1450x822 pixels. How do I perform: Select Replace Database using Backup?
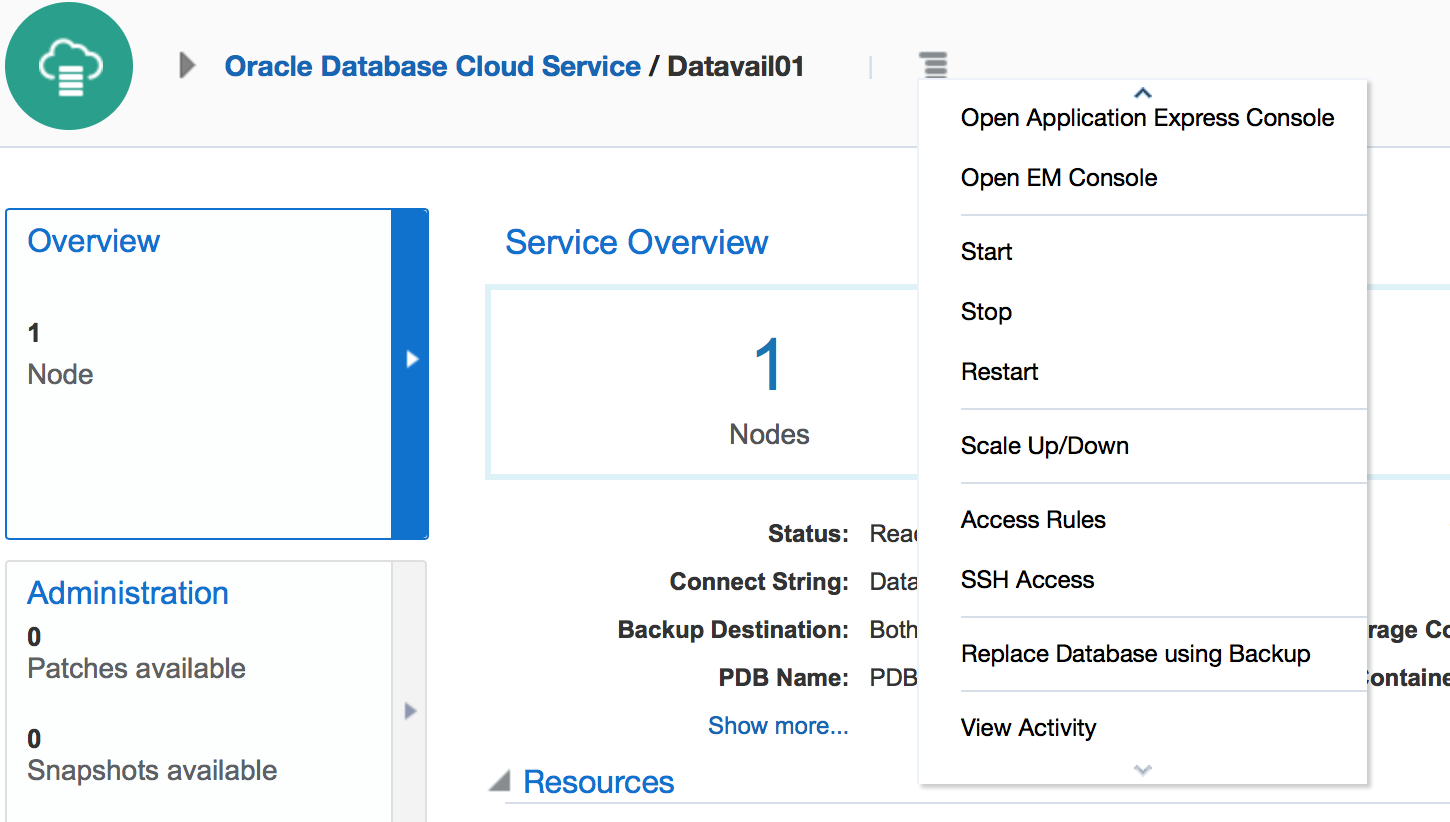pos(1135,654)
